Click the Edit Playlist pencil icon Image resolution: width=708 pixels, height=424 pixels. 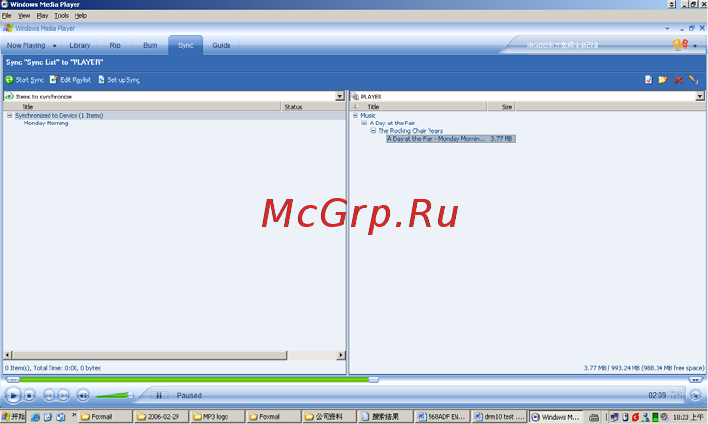point(54,79)
